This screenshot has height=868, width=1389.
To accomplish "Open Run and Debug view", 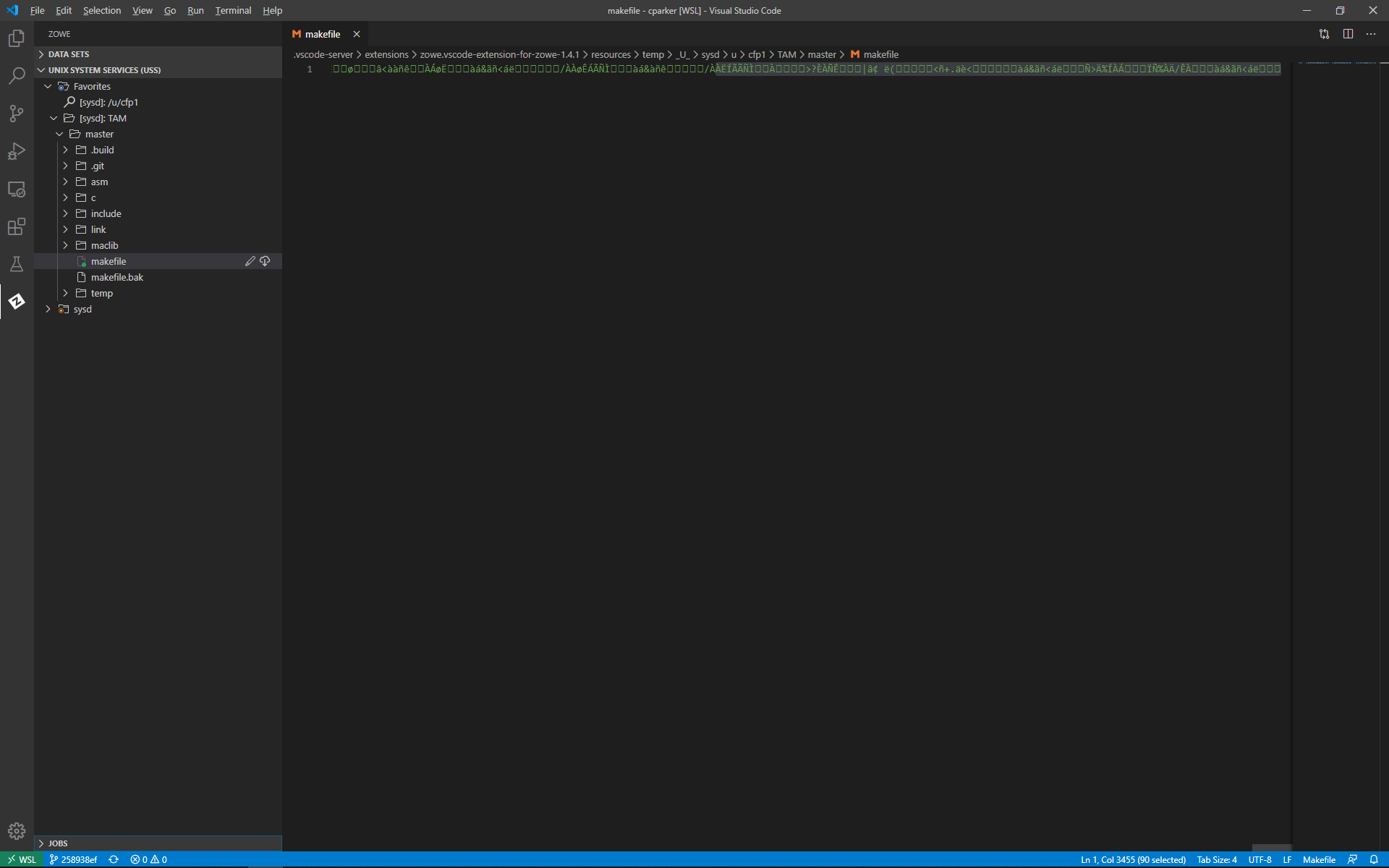I will [x=17, y=151].
